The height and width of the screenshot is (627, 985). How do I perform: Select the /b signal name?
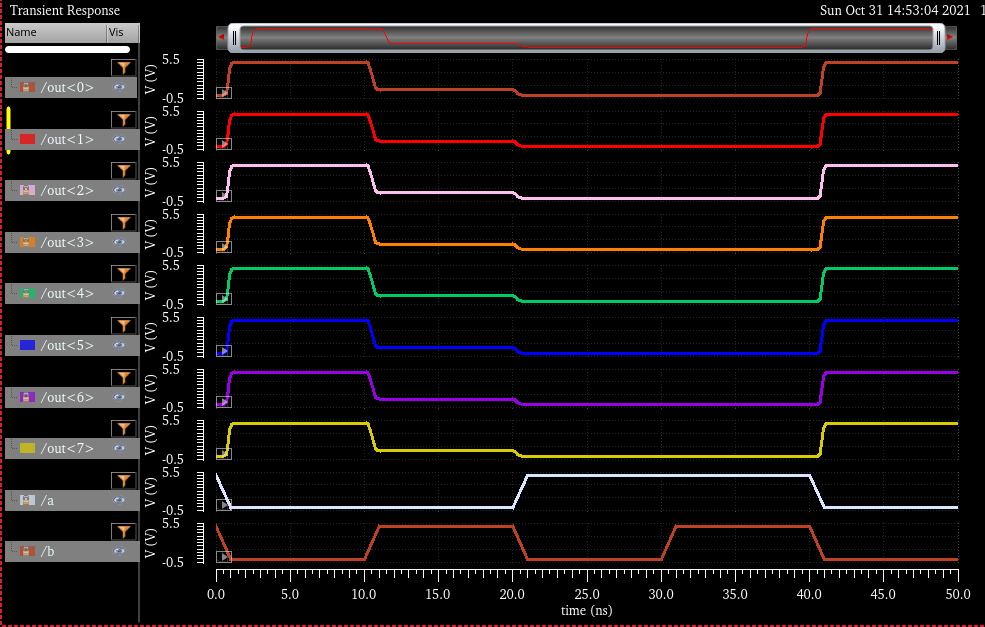48,552
